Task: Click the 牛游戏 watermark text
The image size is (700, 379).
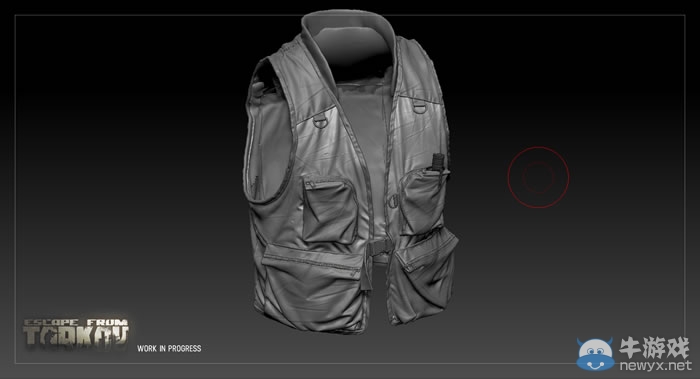Action: click(654, 348)
